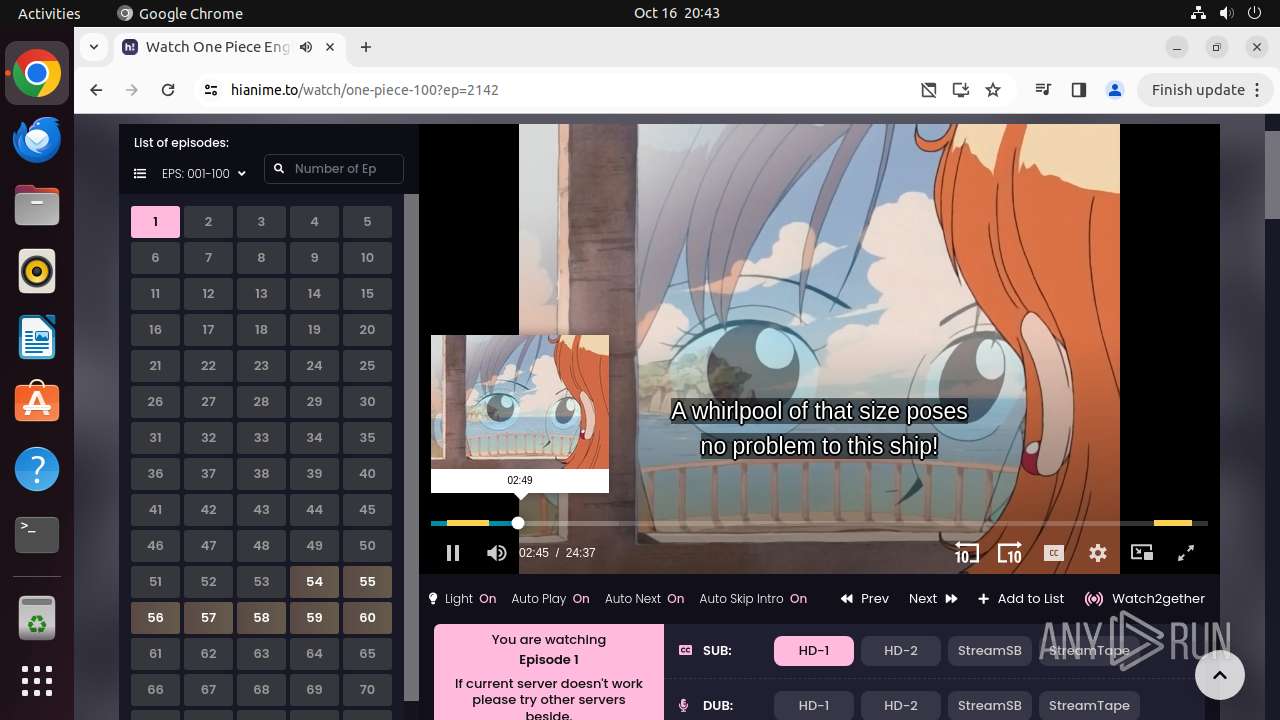Select DUB server StreamSB
The height and width of the screenshot is (720, 1280).
[x=989, y=705]
